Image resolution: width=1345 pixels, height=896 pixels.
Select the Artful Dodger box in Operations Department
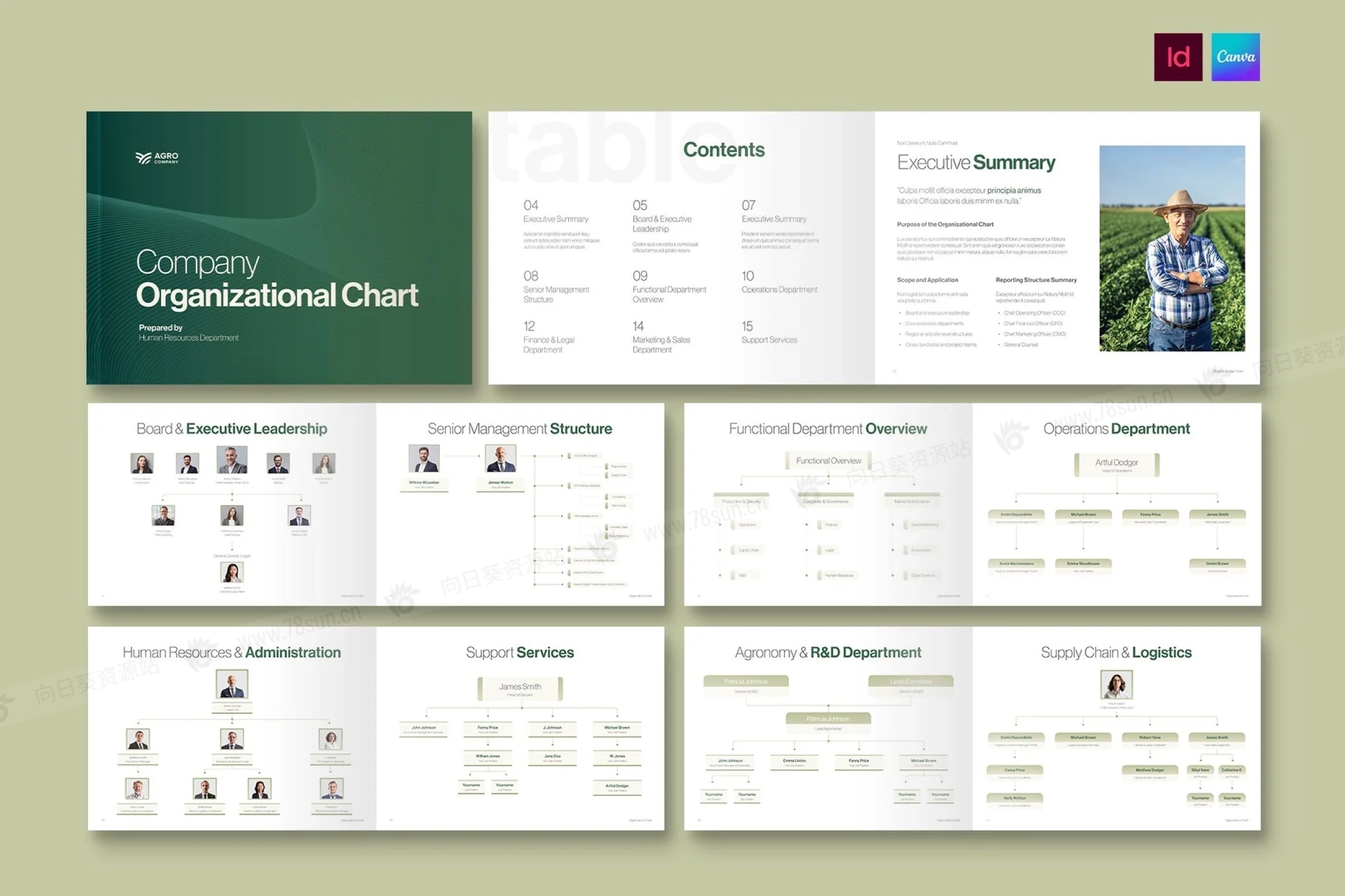point(1116,464)
